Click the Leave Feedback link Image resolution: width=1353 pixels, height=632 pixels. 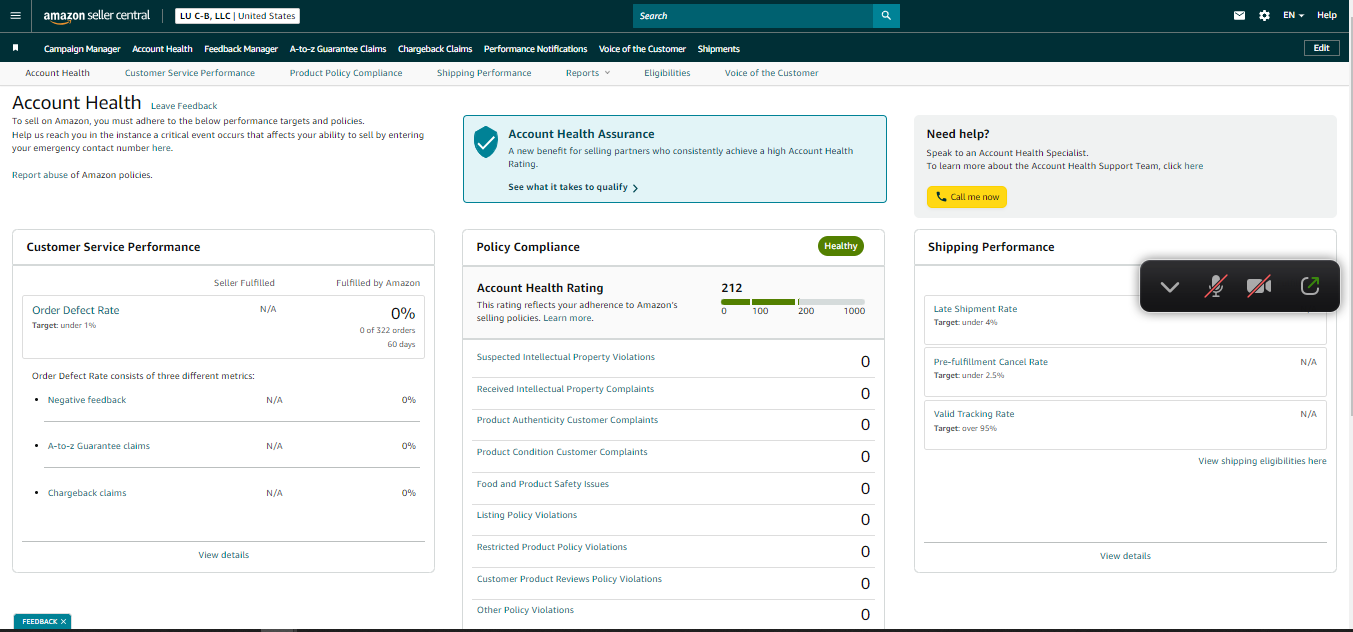184,106
